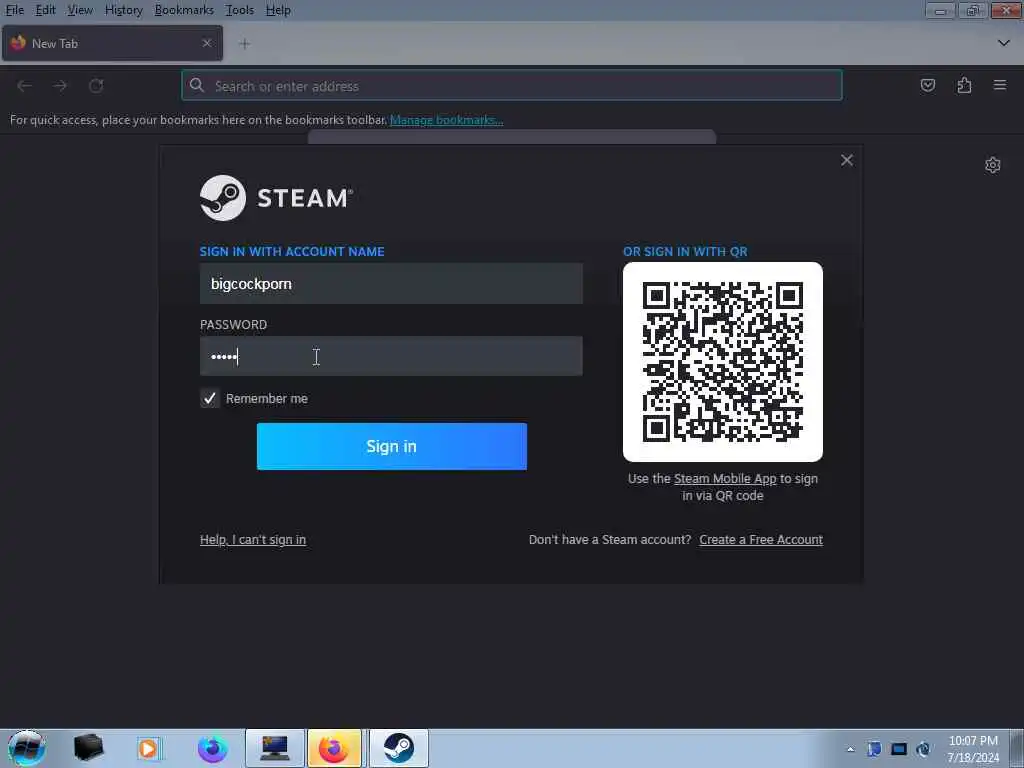
Task: Focus the password field
Action: pos(391,356)
